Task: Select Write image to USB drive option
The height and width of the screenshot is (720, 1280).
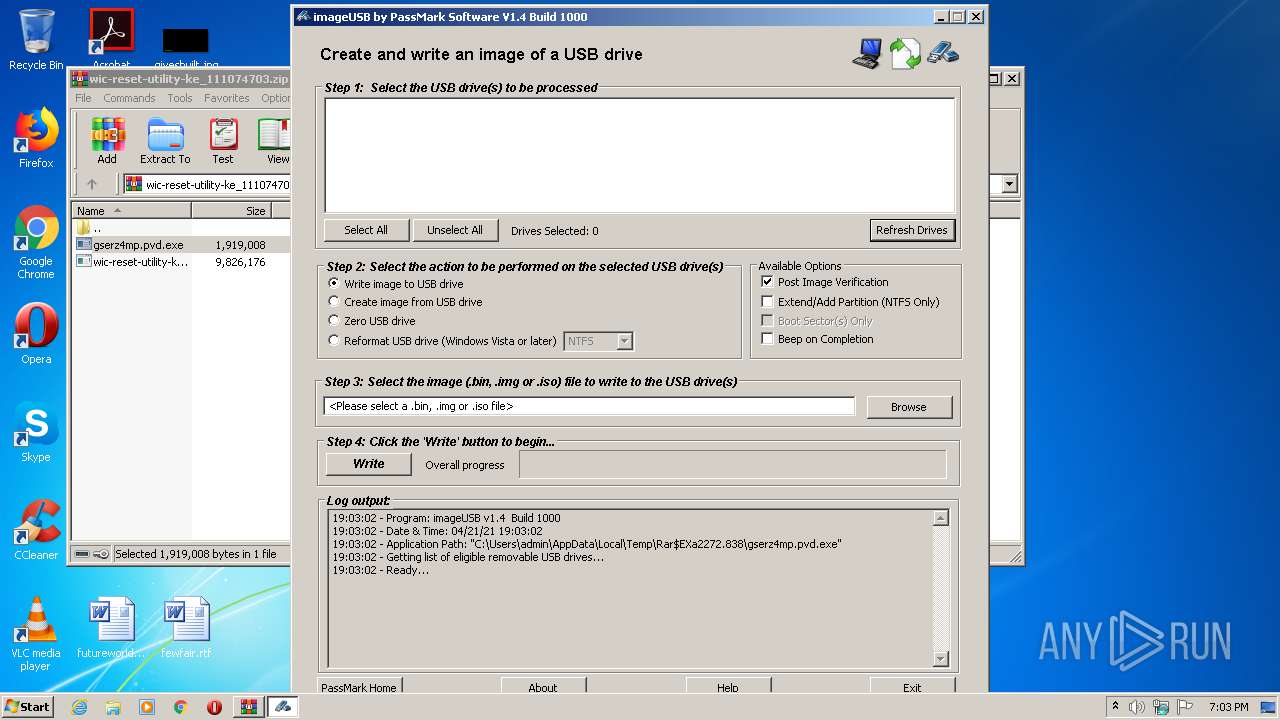Action: (x=397, y=284)
